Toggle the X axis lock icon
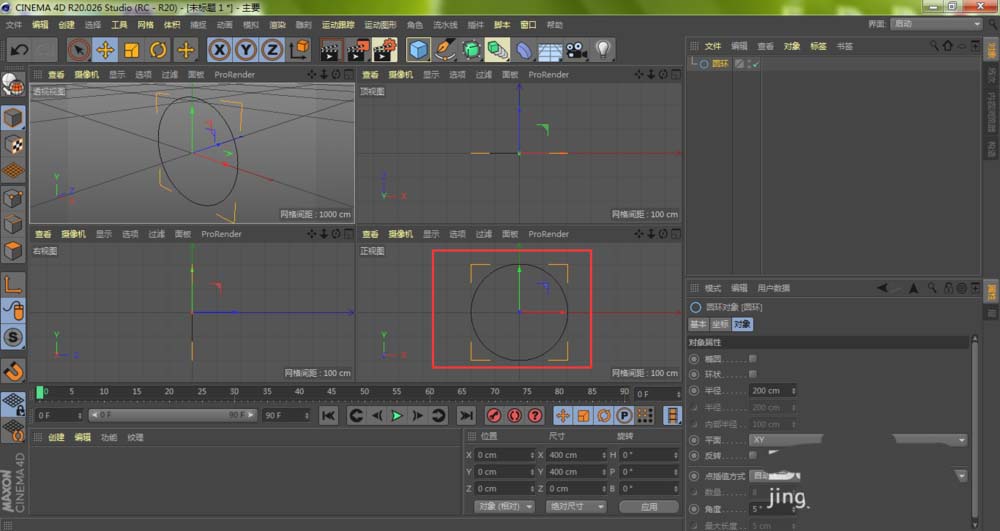 [x=219, y=49]
